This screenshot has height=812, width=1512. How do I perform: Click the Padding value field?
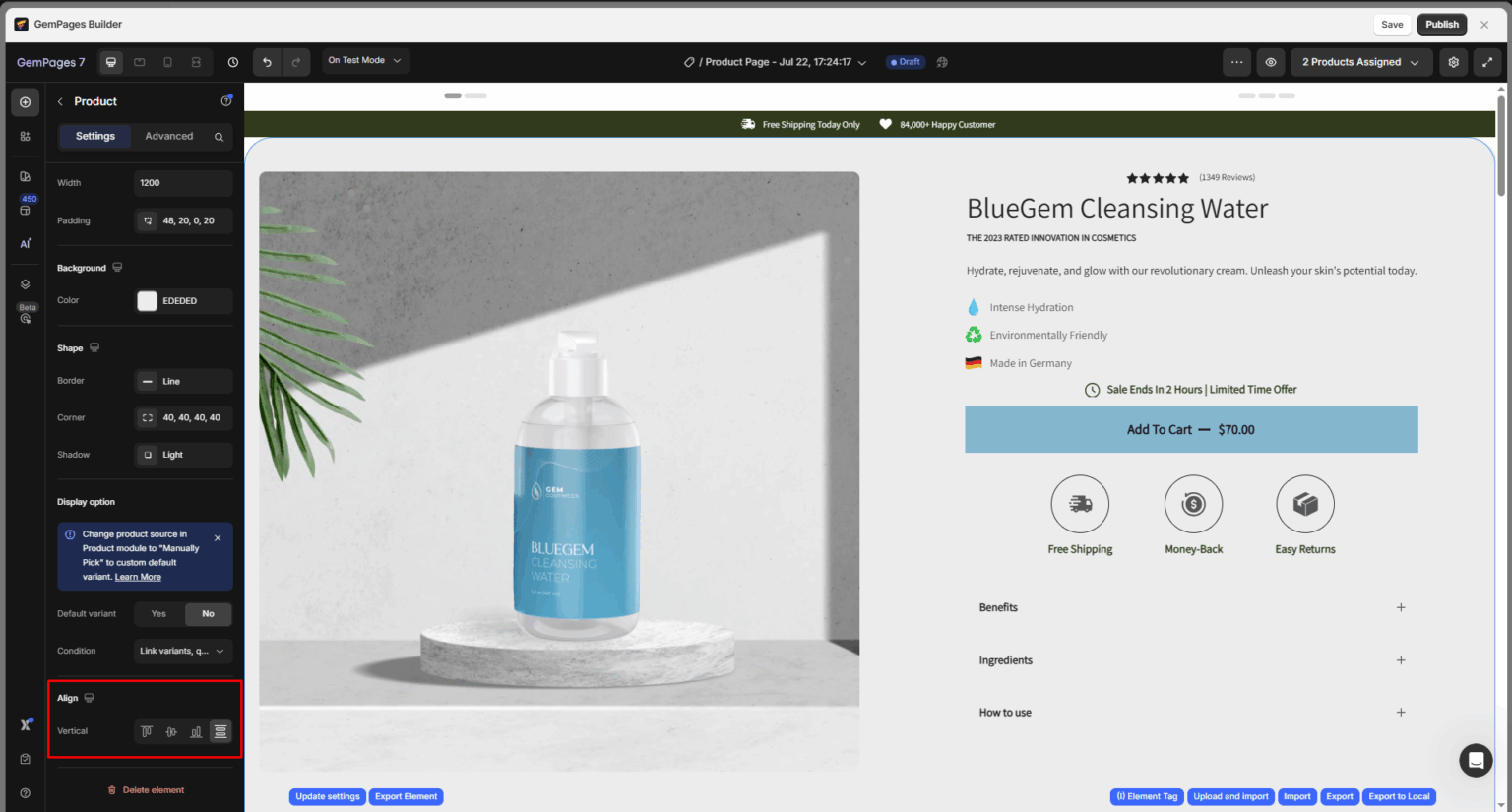click(191, 221)
